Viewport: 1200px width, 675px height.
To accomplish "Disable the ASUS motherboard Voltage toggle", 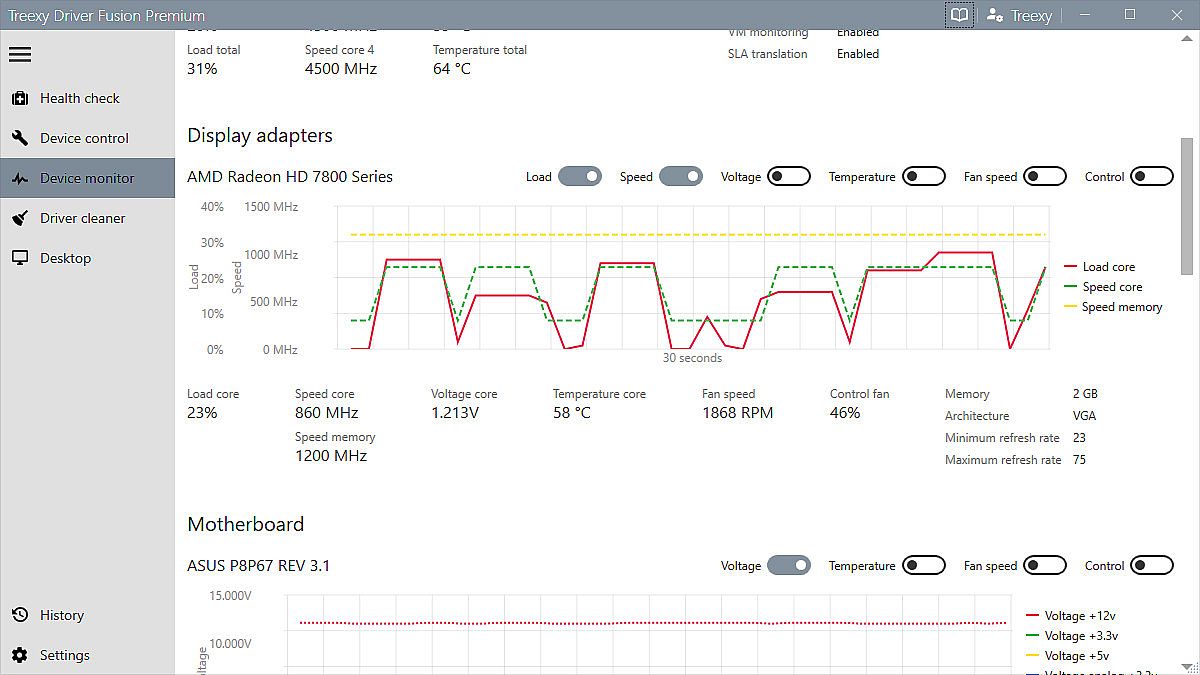I will (789, 566).
